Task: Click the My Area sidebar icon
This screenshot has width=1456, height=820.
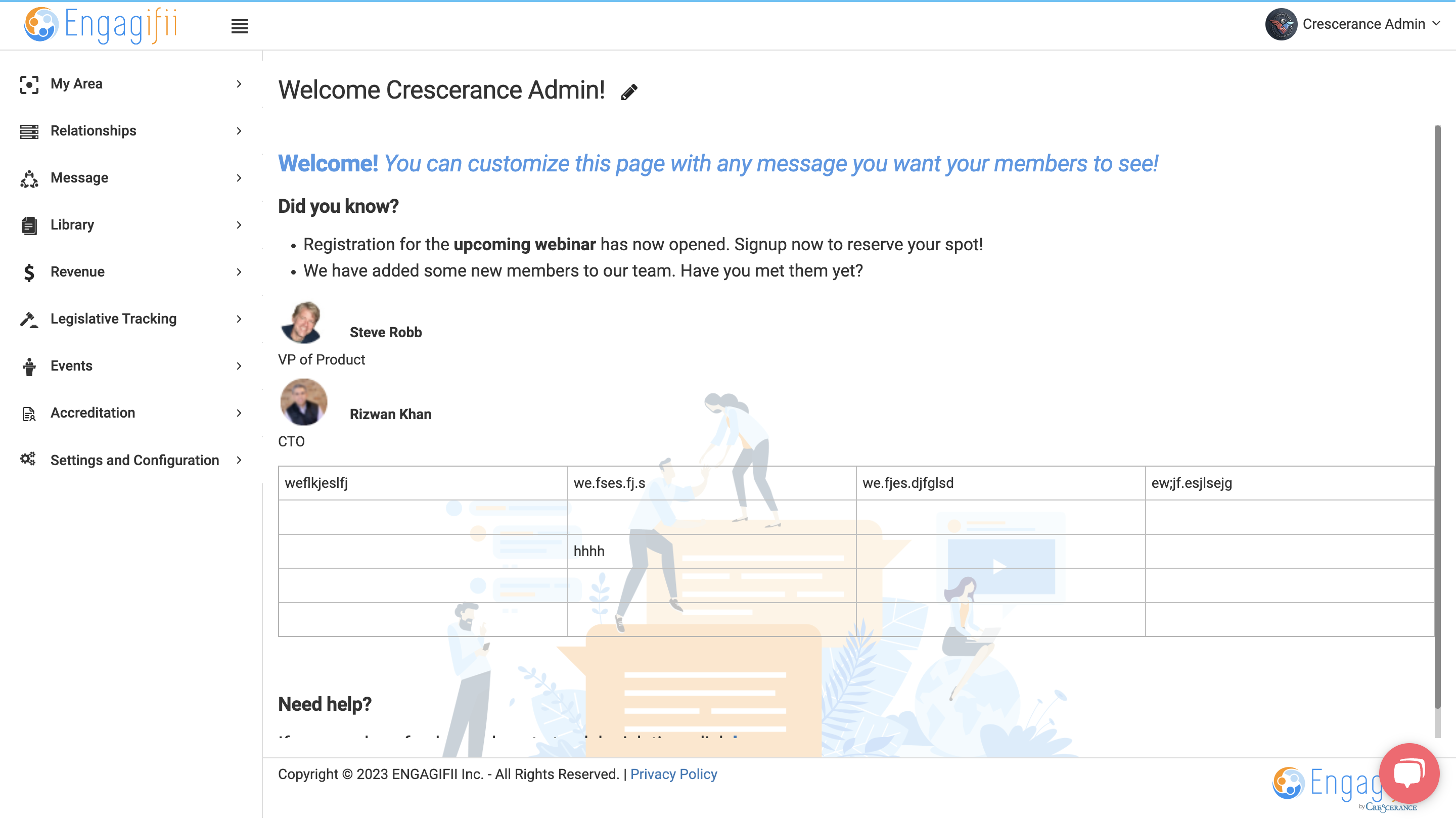Action: [x=29, y=84]
